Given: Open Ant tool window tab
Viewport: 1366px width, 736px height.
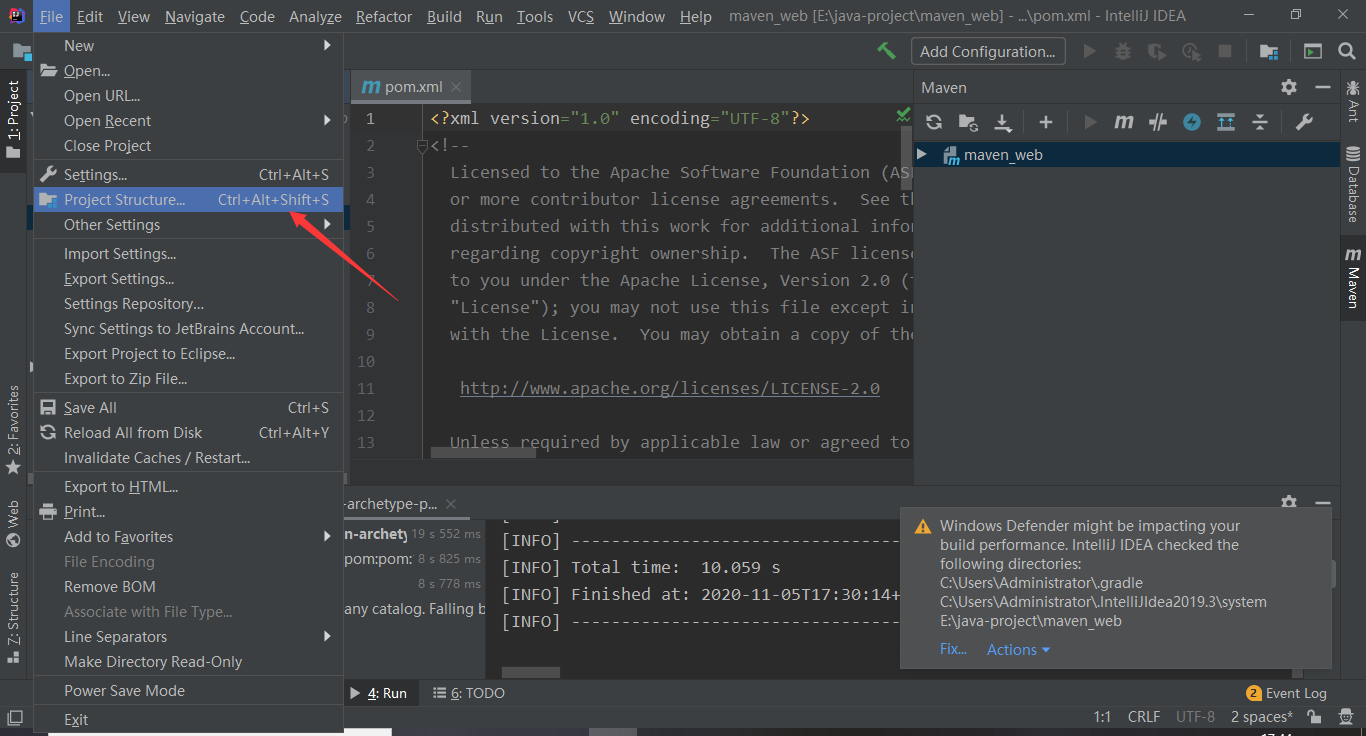Looking at the screenshot, I should (1353, 103).
